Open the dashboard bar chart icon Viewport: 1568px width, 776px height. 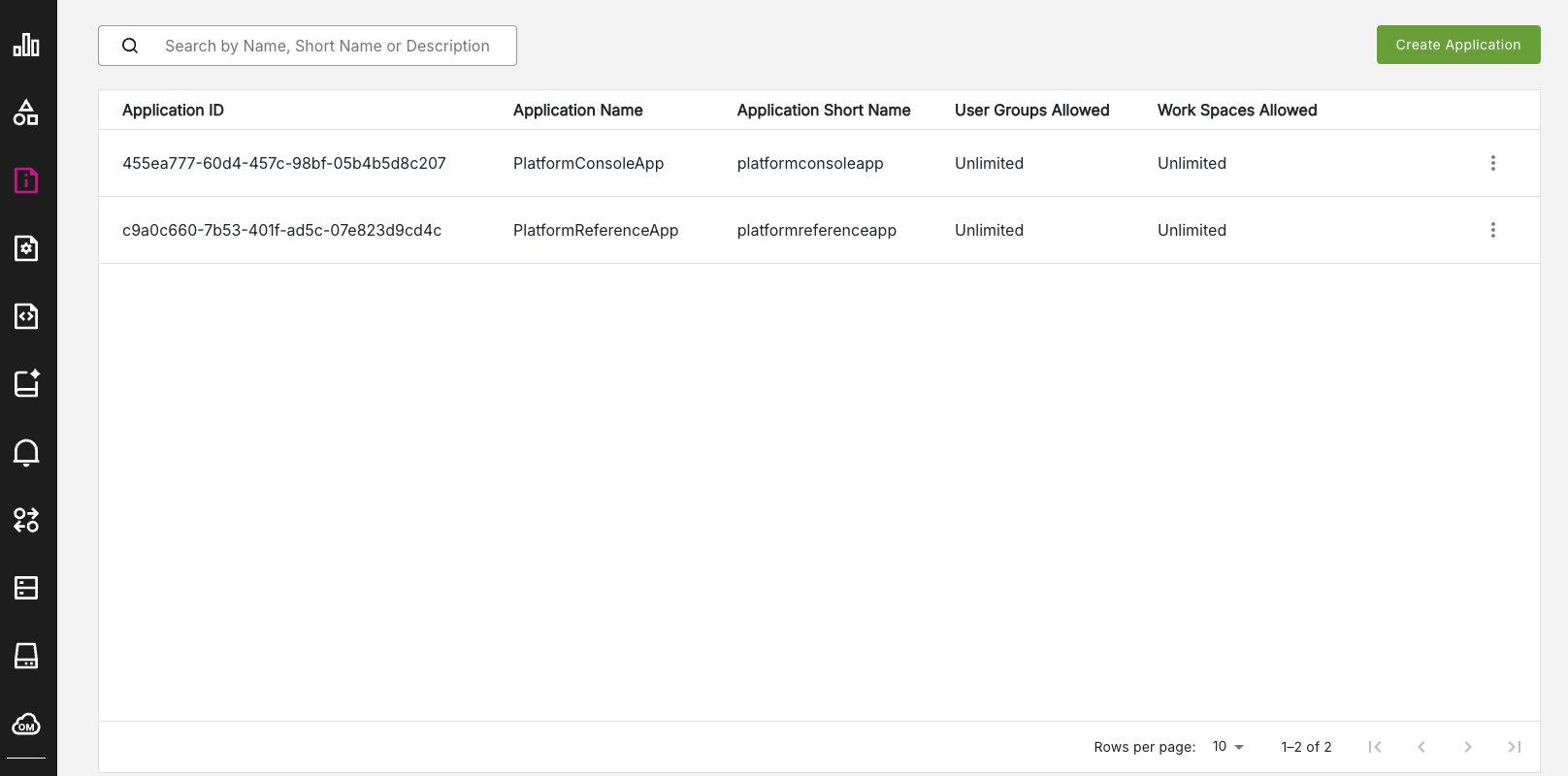tap(26, 45)
